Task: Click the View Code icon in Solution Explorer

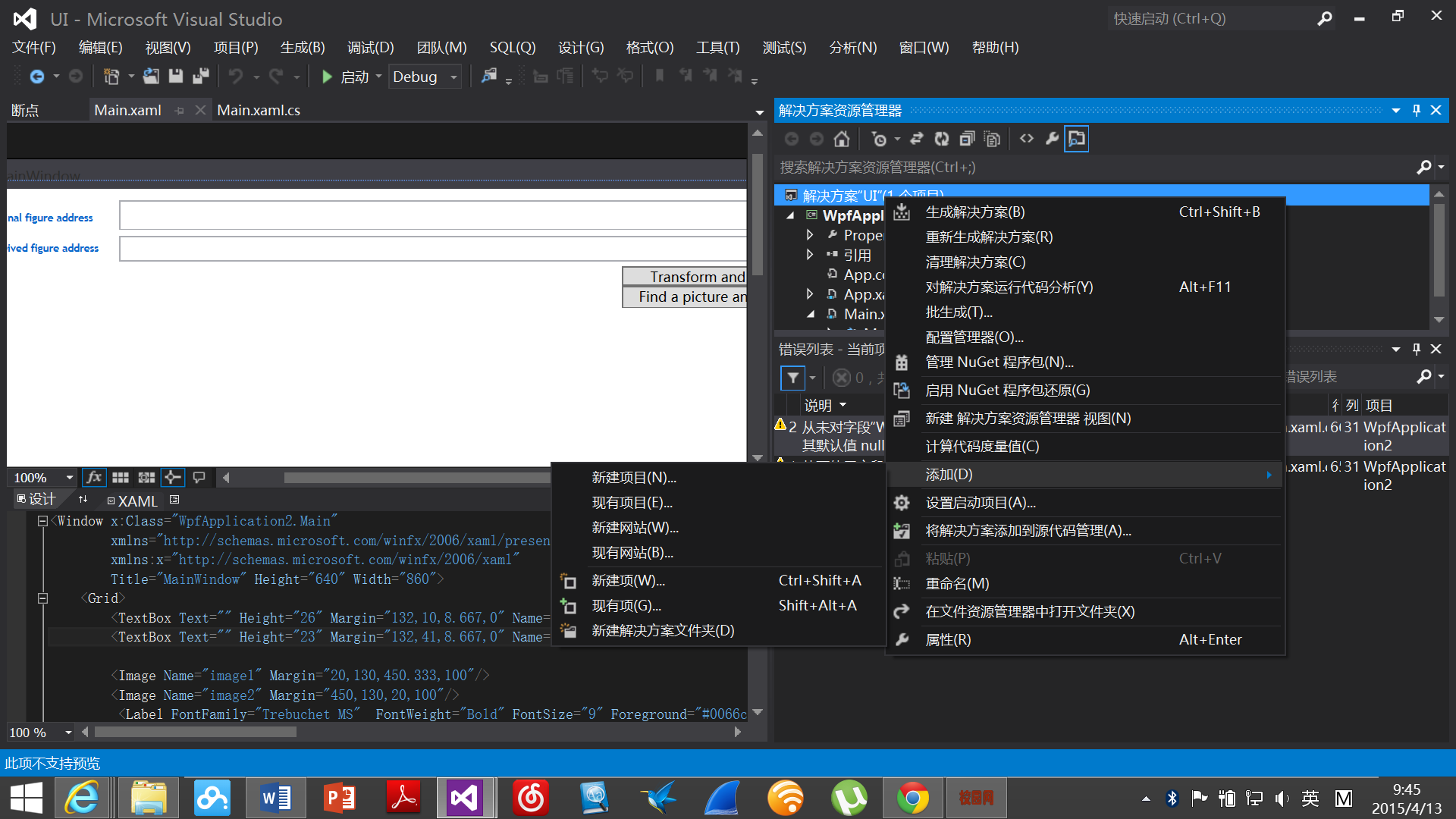Action: [x=1027, y=139]
